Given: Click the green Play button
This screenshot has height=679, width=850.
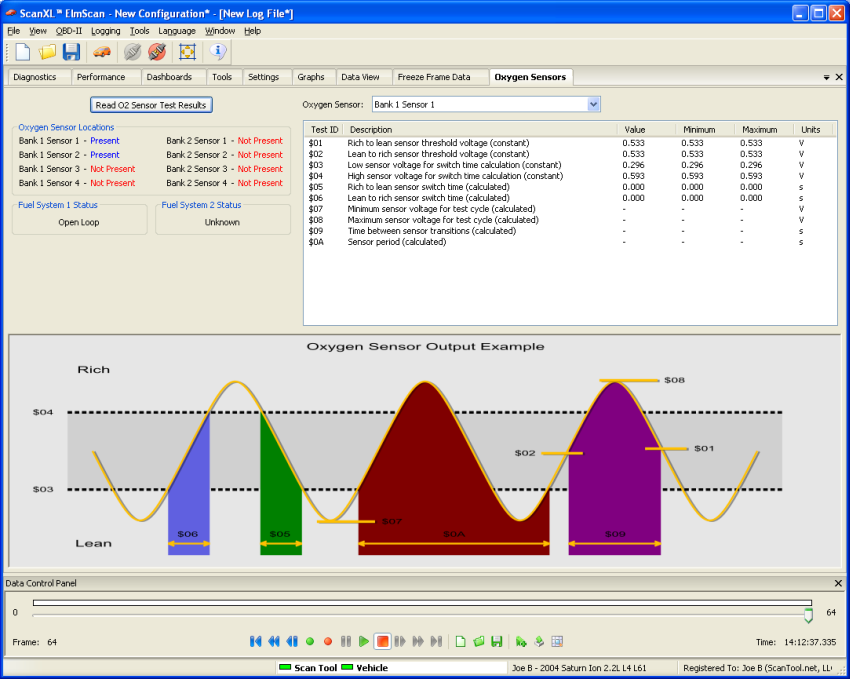Looking at the screenshot, I should tap(364, 642).
